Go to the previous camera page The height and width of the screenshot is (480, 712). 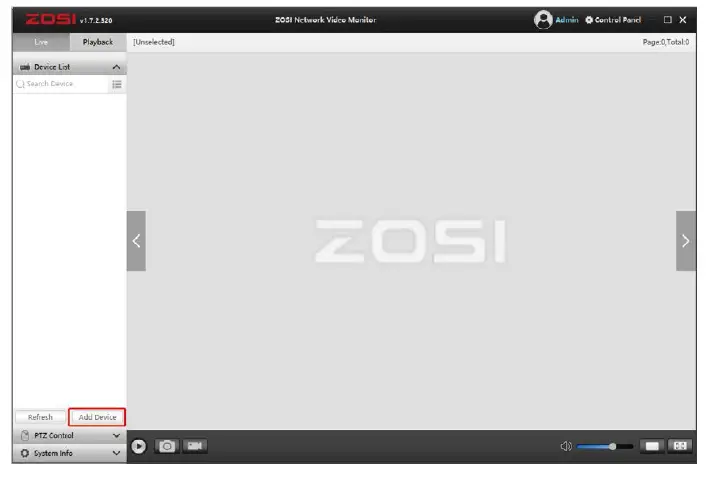[136, 241]
